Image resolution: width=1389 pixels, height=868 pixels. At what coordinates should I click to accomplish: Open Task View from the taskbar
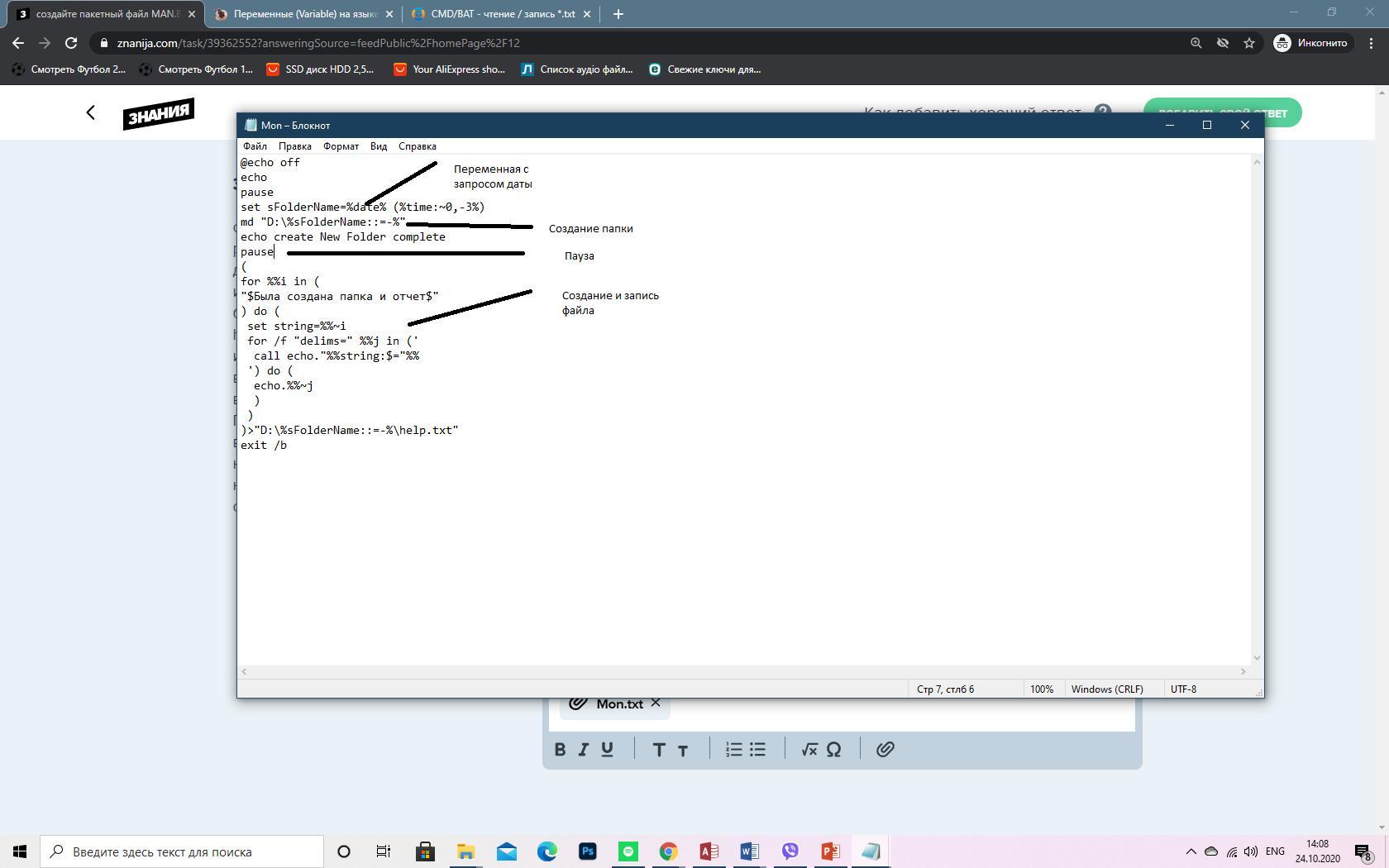pos(384,851)
